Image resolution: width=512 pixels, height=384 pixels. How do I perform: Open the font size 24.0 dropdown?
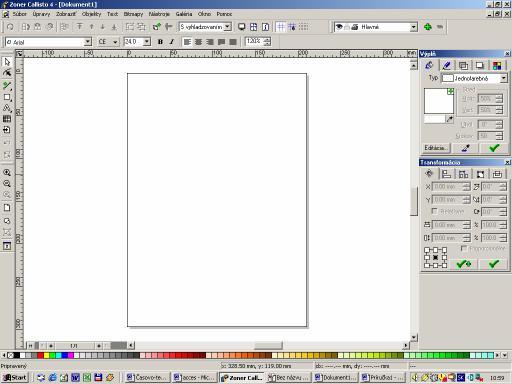(x=147, y=42)
